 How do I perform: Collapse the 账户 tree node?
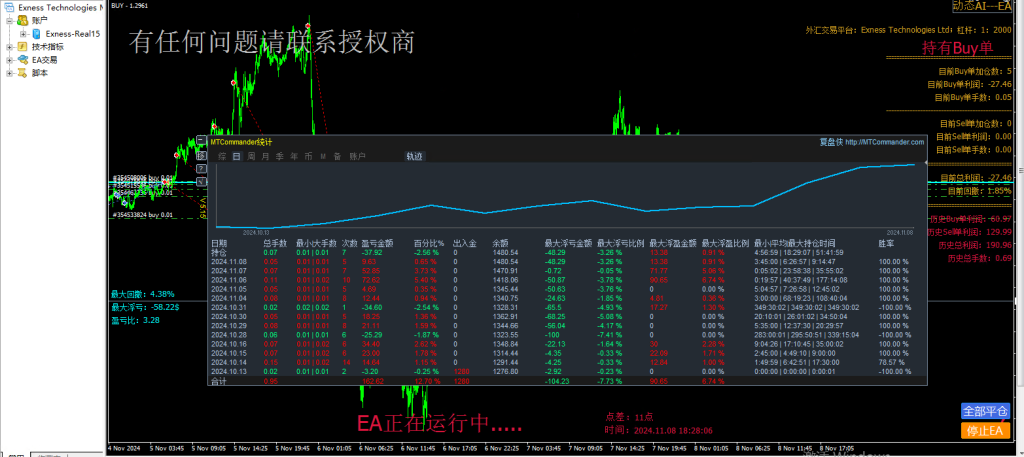10,21
